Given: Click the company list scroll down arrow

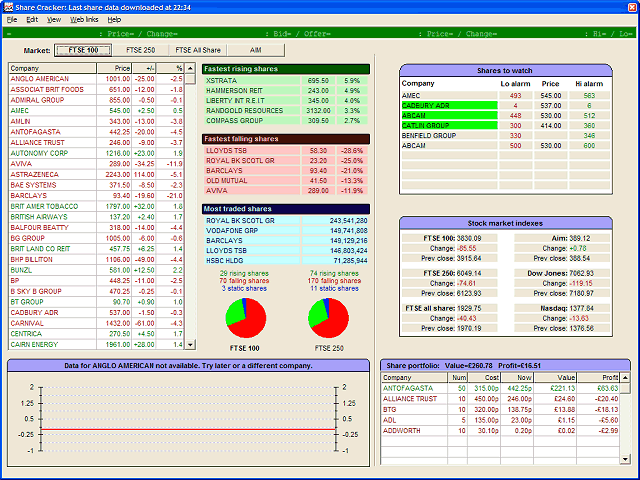Looking at the screenshot, I should tap(190, 344).
